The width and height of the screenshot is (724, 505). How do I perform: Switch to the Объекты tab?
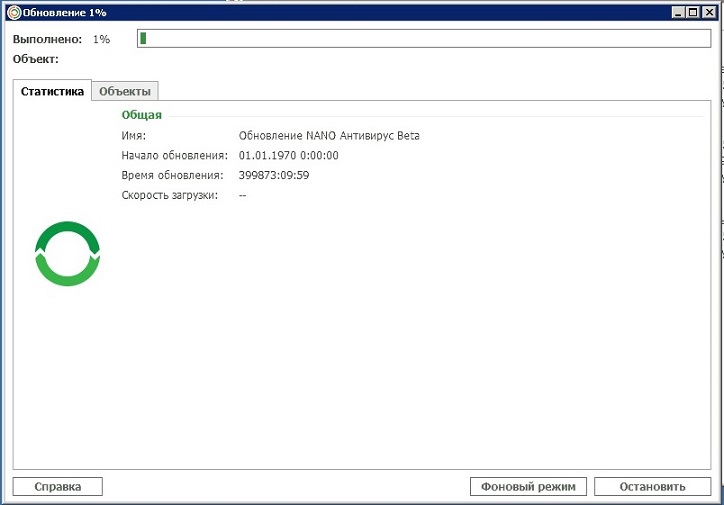125,91
